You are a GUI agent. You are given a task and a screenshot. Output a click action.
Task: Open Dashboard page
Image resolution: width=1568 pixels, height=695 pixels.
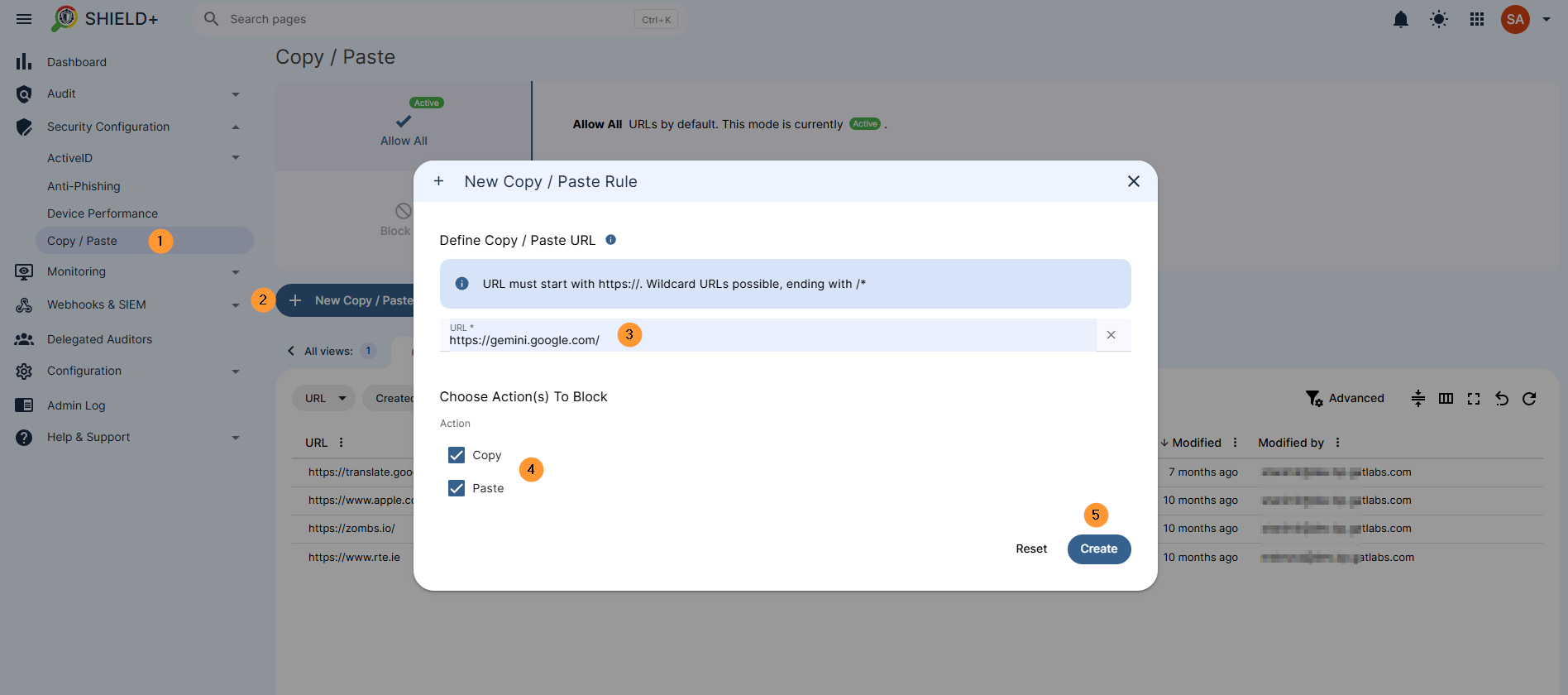point(77,62)
